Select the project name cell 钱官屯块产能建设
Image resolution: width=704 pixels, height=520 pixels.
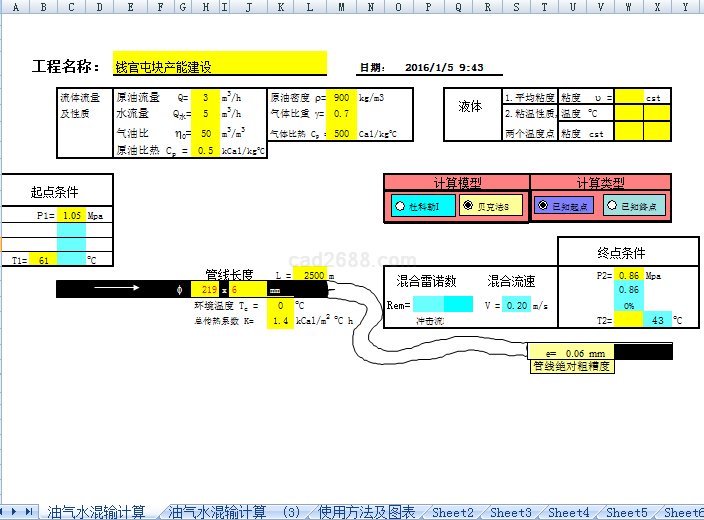(220, 67)
